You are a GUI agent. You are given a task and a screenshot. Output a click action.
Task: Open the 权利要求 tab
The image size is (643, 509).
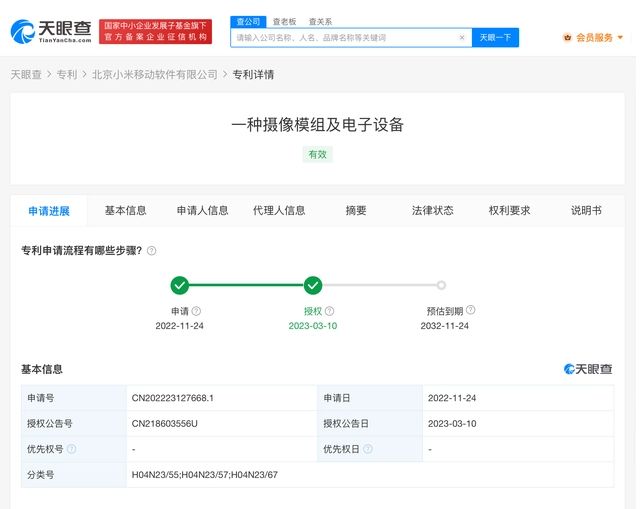tap(509, 211)
